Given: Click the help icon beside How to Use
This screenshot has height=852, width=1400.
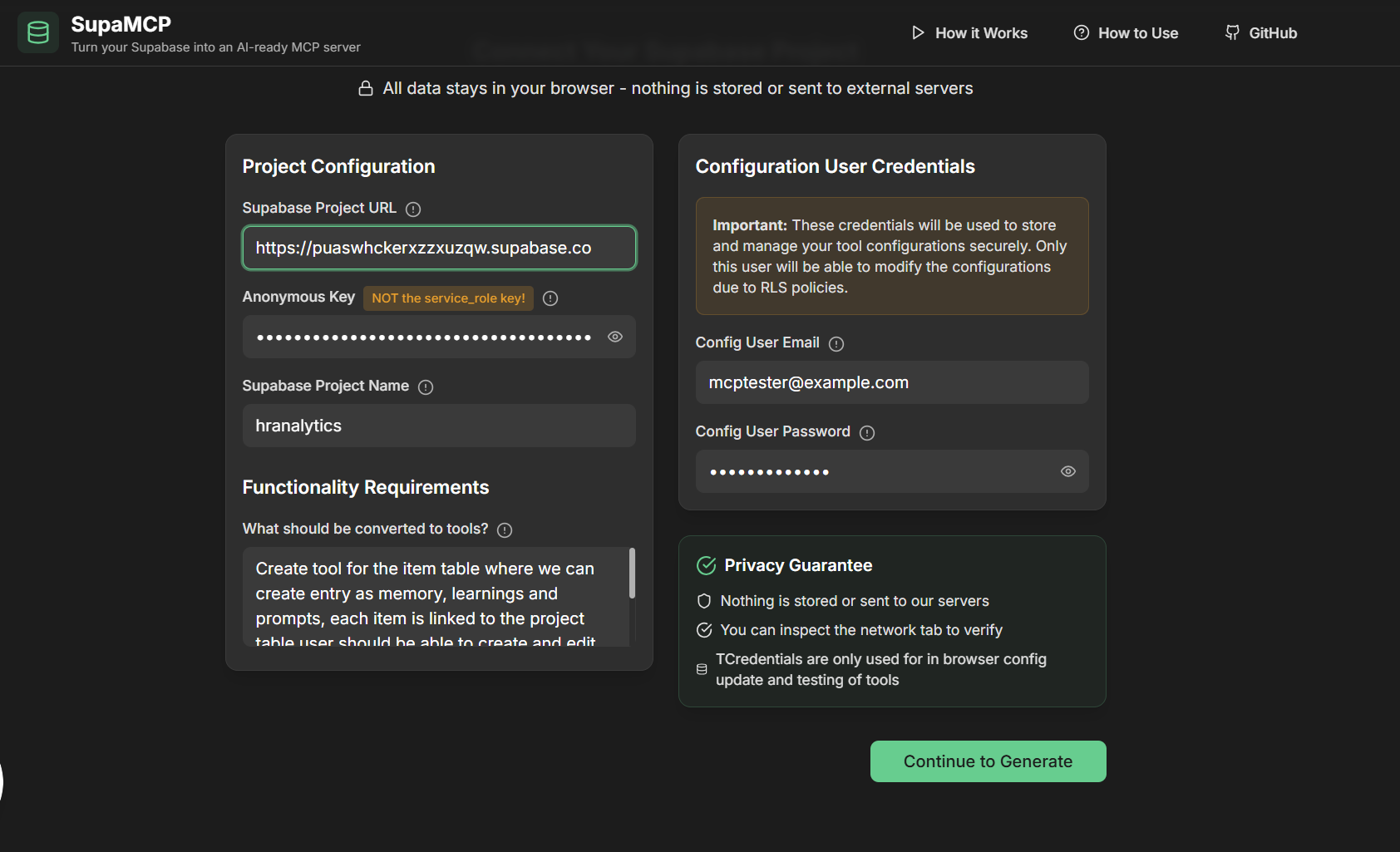Looking at the screenshot, I should click(1082, 33).
